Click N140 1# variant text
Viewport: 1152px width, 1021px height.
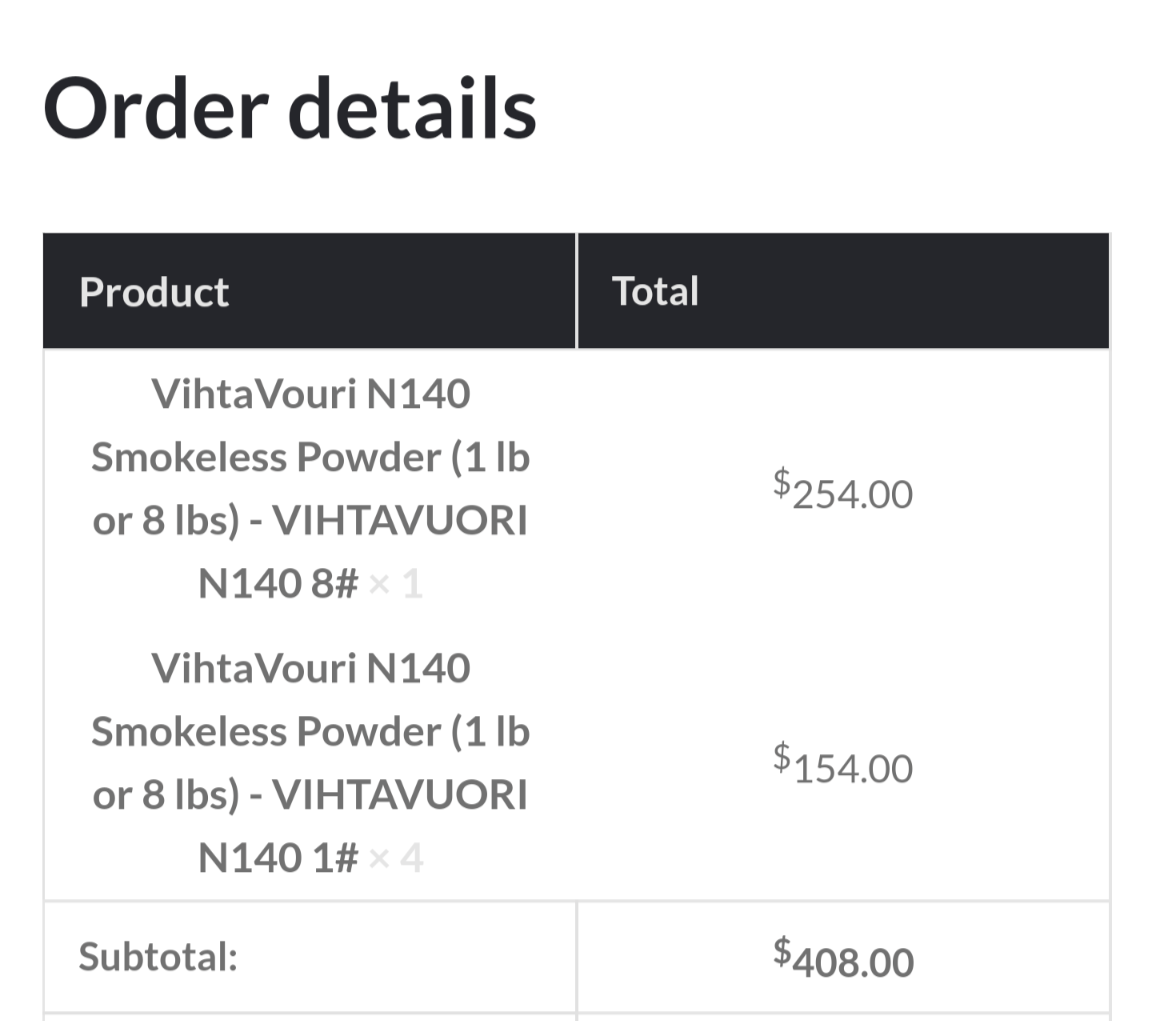point(278,858)
